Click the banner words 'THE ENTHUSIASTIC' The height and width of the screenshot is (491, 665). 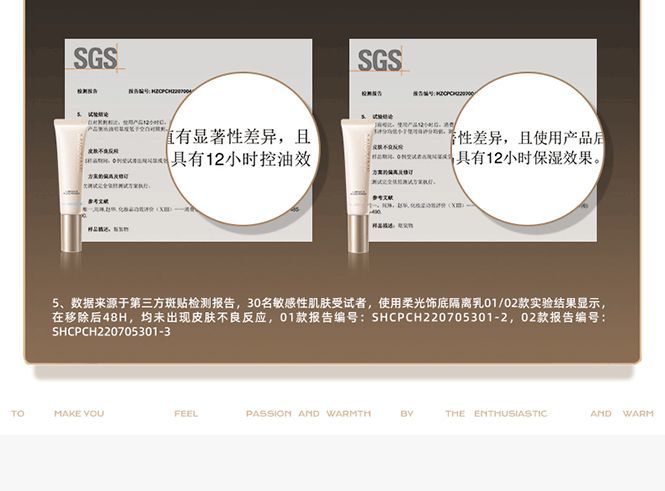point(496,413)
